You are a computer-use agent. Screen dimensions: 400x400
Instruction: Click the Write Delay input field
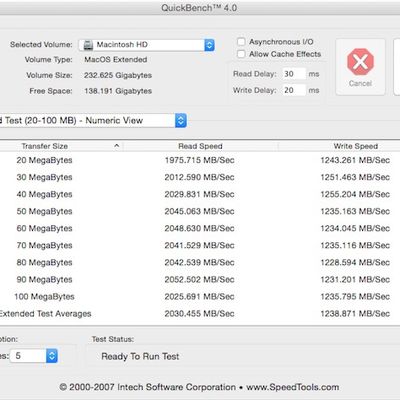pos(294,90)
